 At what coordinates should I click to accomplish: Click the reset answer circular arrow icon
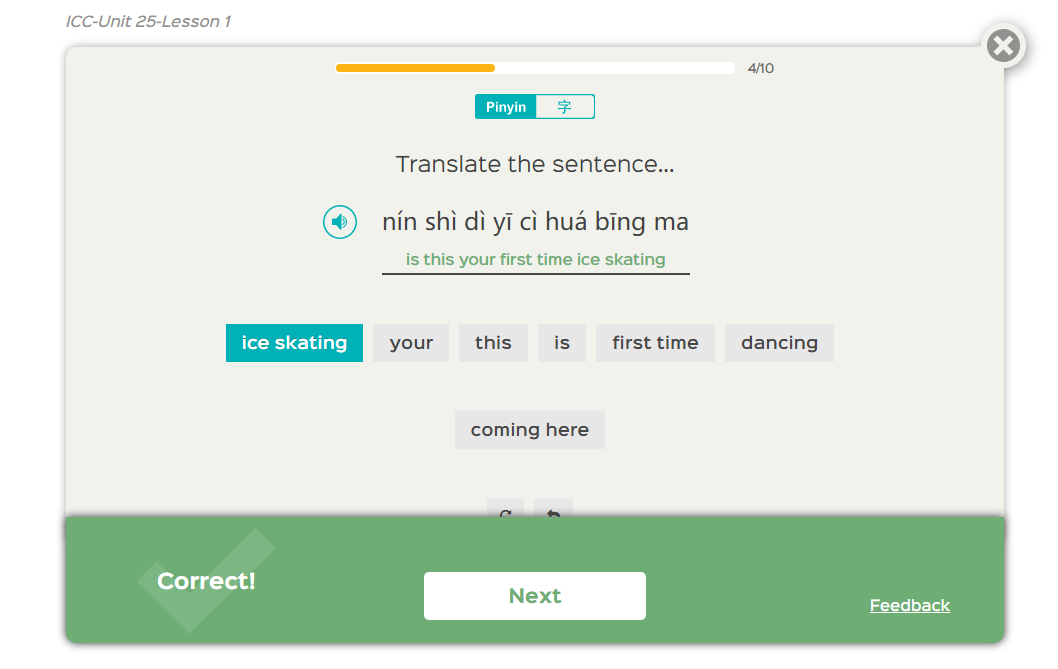505,510
